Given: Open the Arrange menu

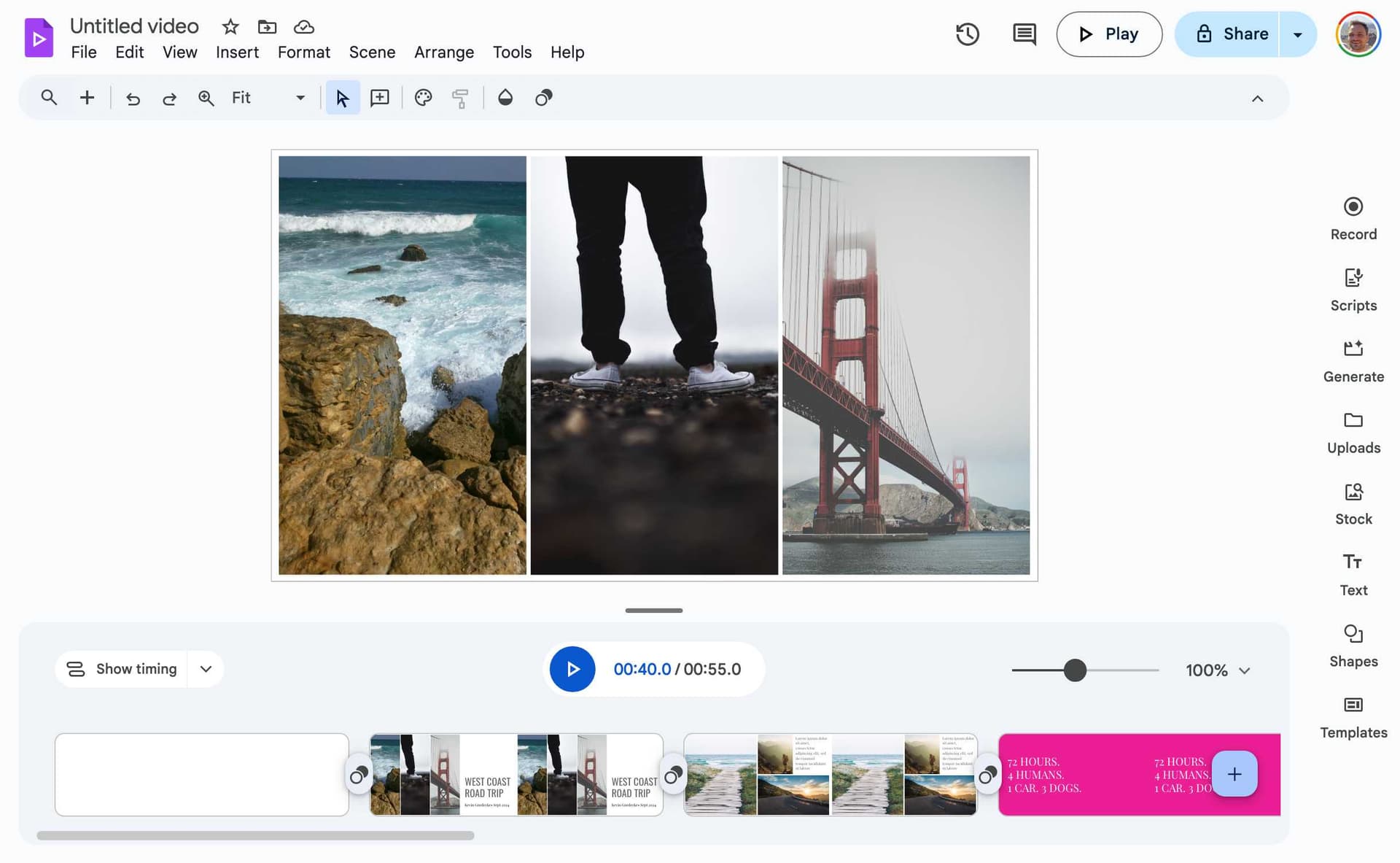Looking at the screenshot, I should pos(443,53).
